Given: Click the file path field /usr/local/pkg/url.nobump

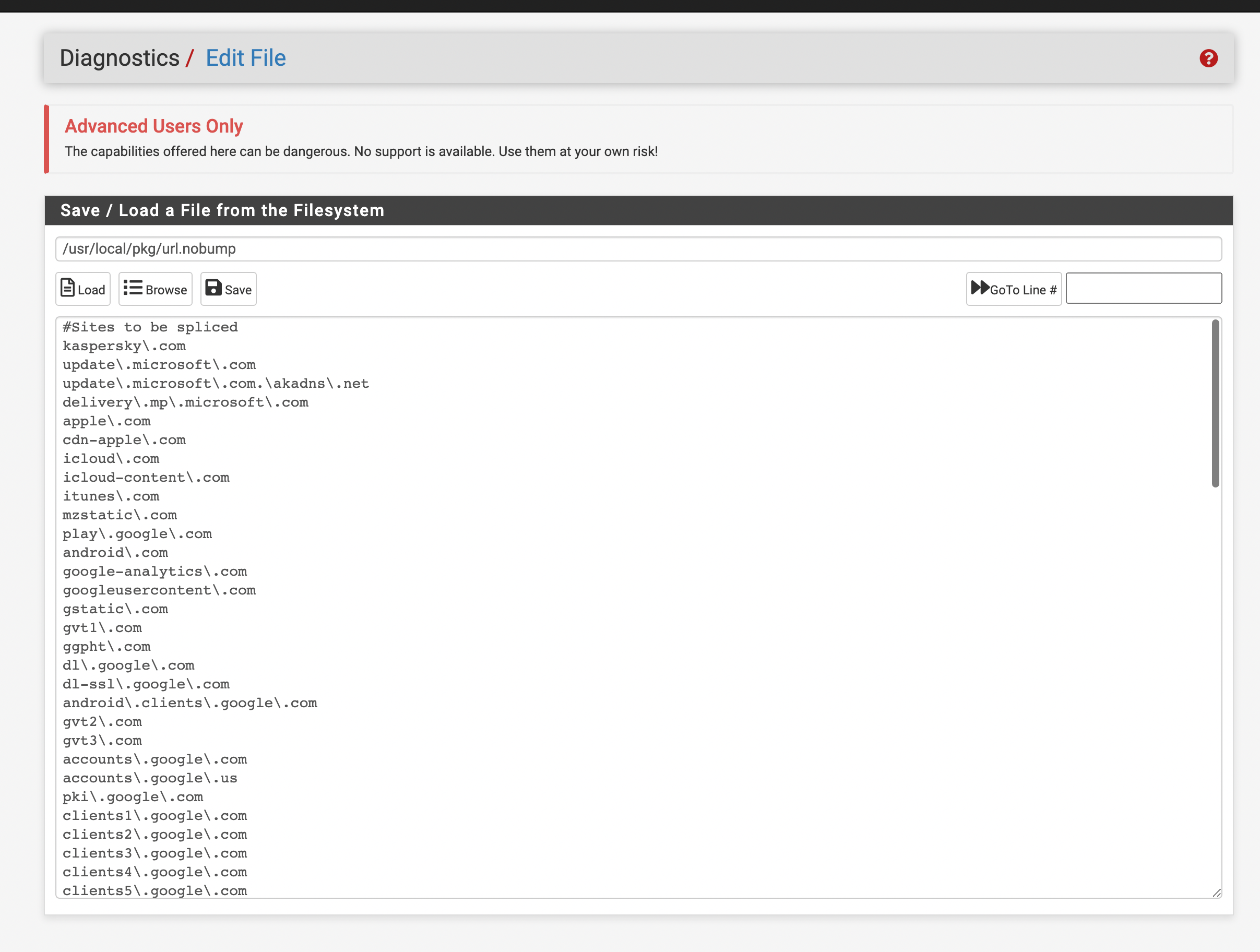Looking at the screenshot, I should click(x=638, y=249).
